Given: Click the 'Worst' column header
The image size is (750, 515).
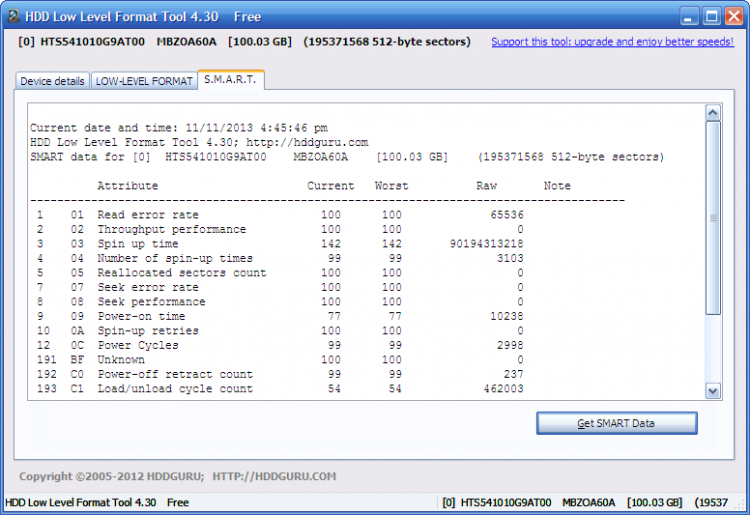Looking at the screenshot, I should (391, 186).
